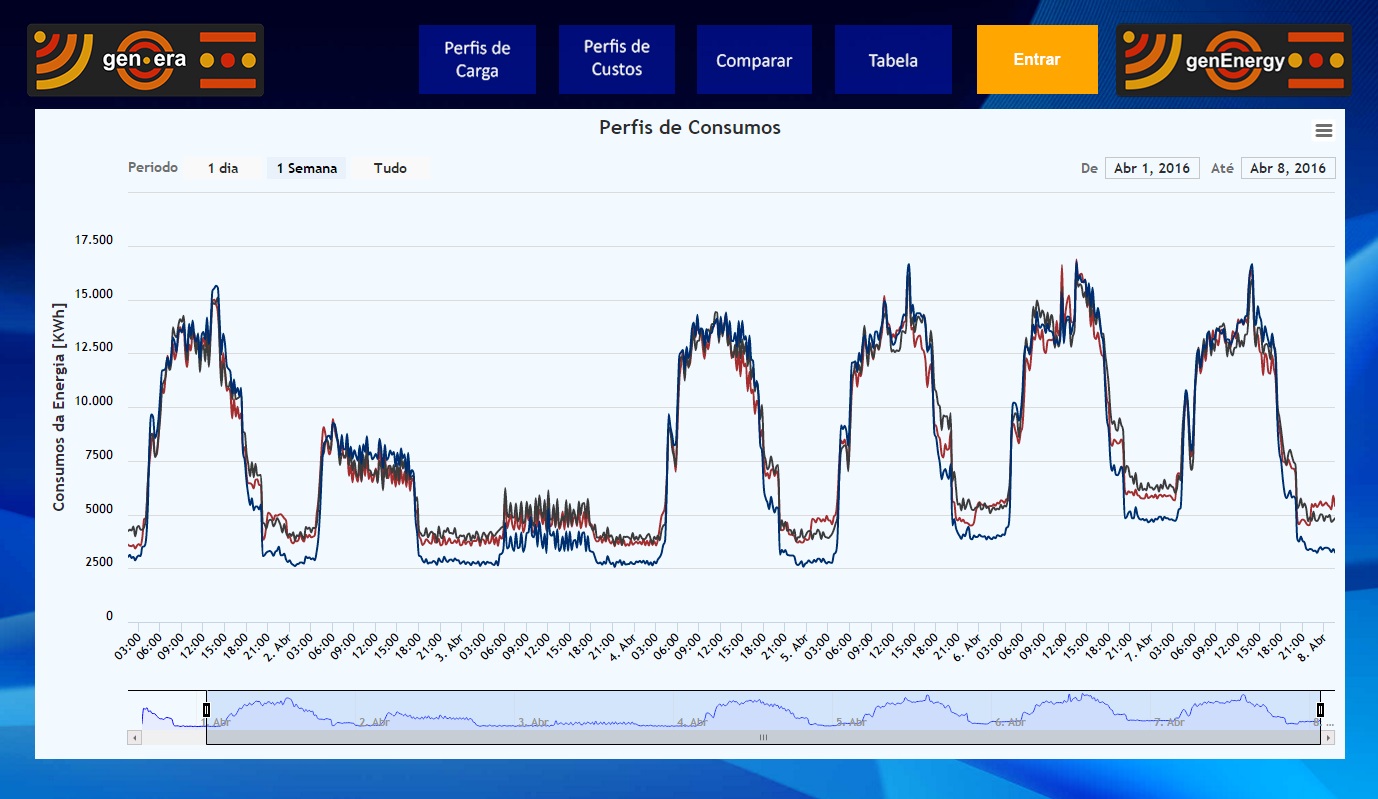1378x799 pixels.
Task: Select the 1 dia period range
Action: (223, 168)
